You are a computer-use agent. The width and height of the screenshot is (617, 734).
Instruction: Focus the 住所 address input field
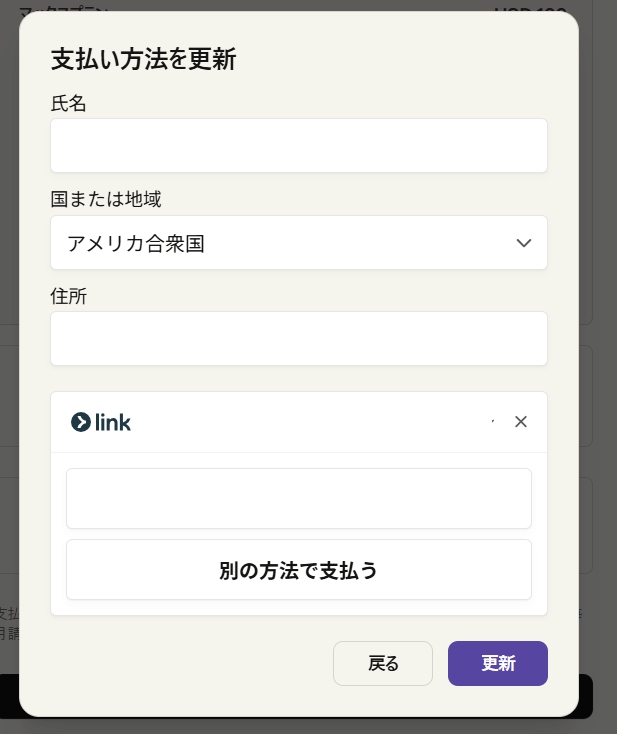pos(299,338)
